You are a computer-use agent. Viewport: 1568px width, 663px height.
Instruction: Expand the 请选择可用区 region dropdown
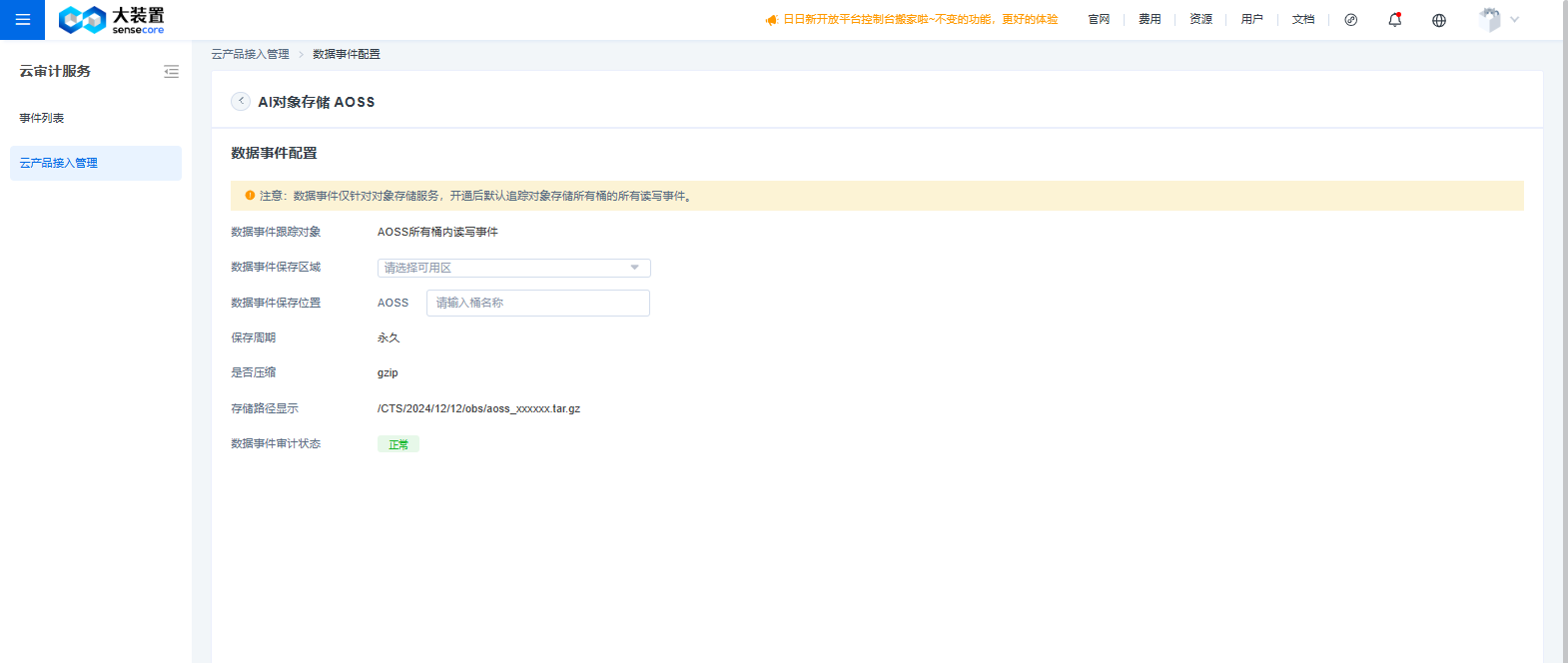pos(513,268)
